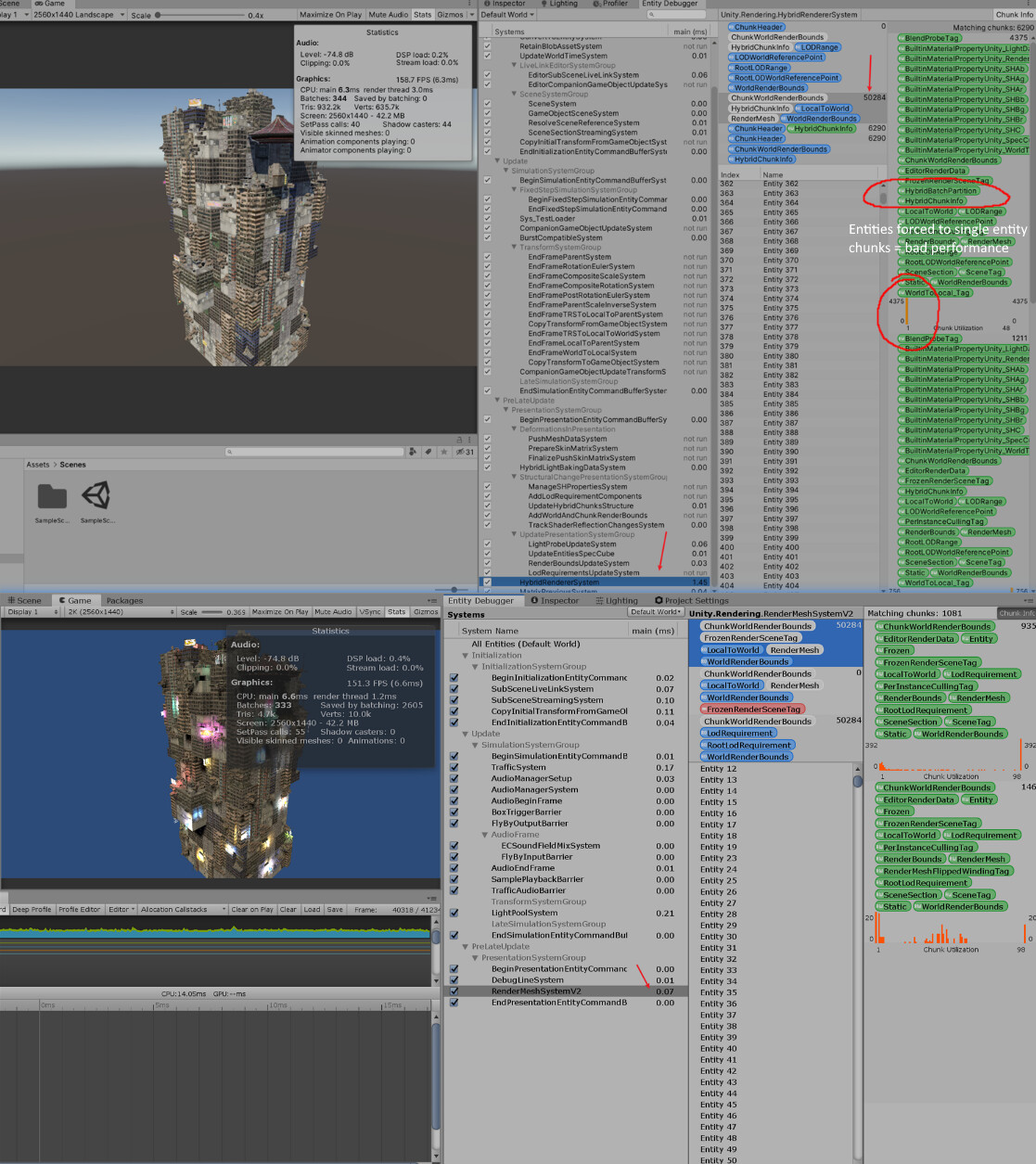This screenshot has height=1164, width=1036.
Task: Collapse the TransformSystemGroup node in the upper Systems list
Action: [514, 248]
